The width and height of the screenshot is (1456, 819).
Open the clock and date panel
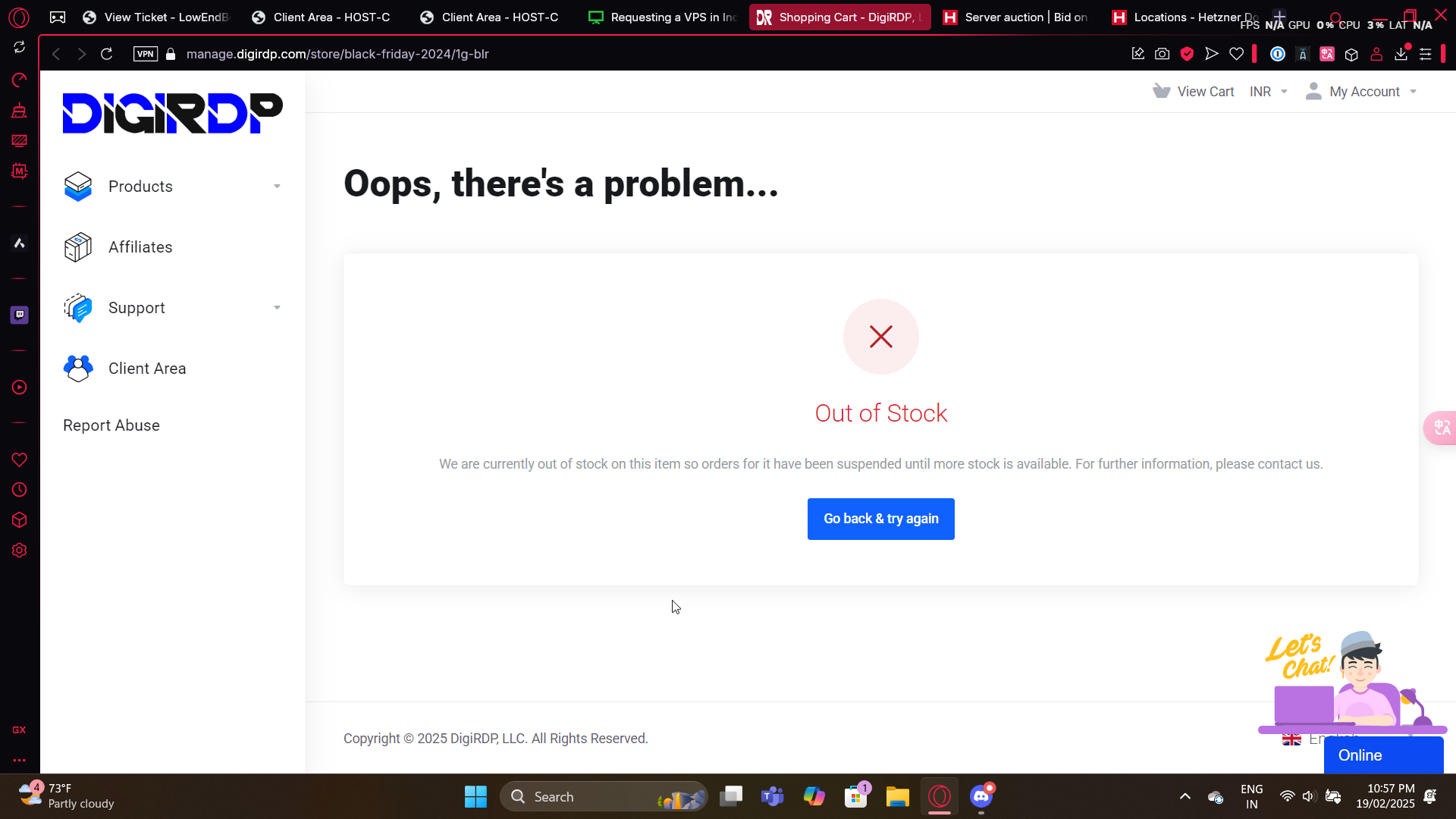point(1385,796)
